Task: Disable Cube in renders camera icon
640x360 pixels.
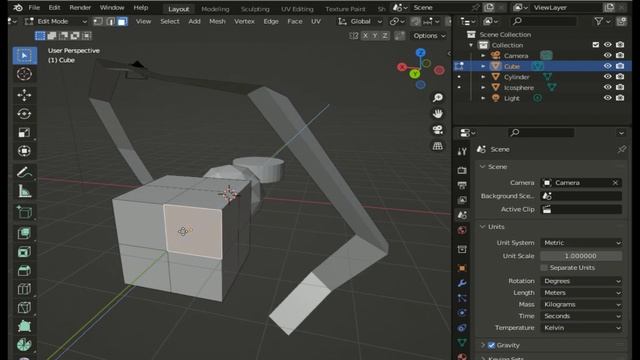Action: 620,66
